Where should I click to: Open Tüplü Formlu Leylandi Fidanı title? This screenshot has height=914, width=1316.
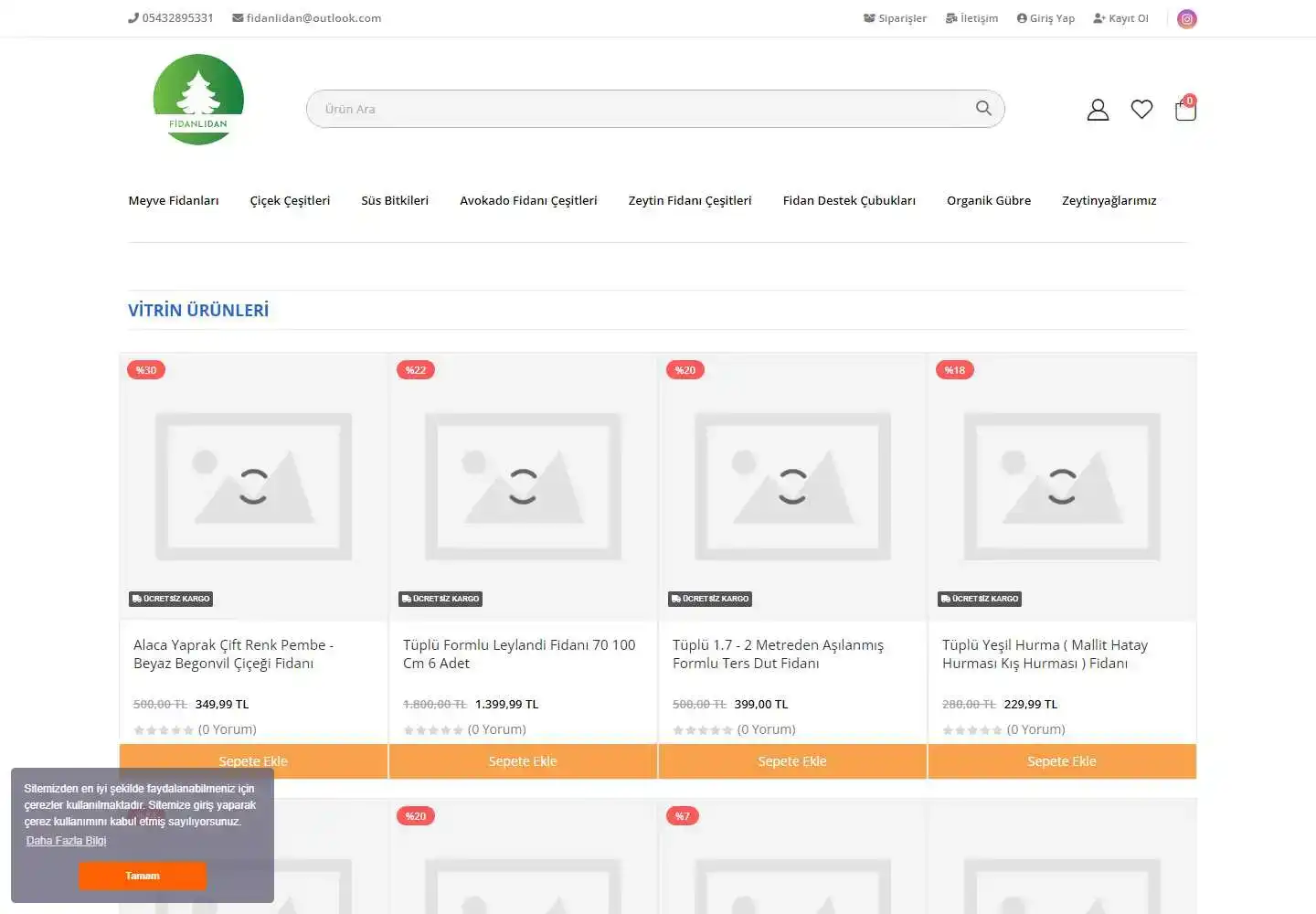(x=519, y=654)
